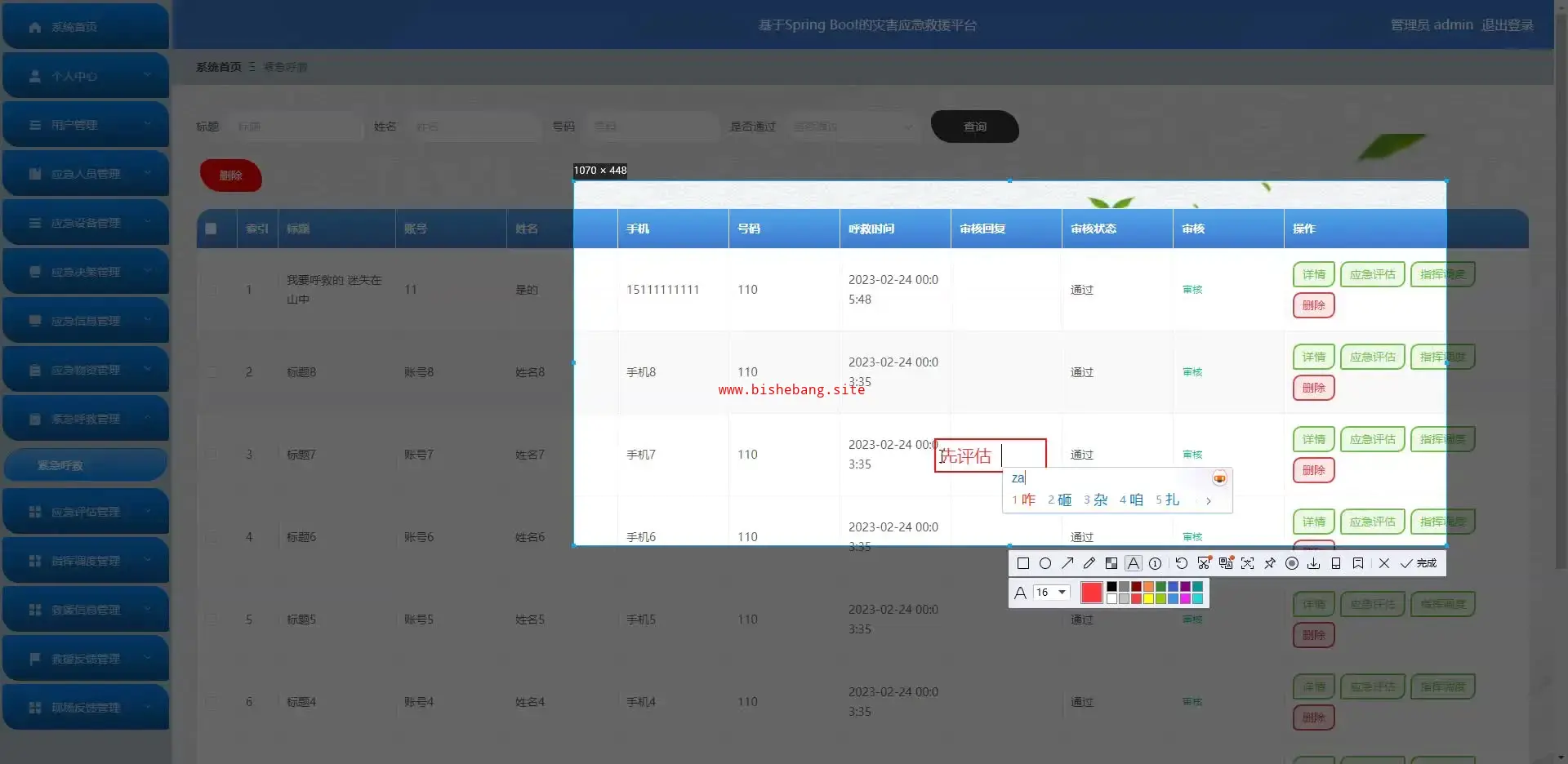
Task: Select the ellipse annotation tool
Action: click(x=1045, y=563)
